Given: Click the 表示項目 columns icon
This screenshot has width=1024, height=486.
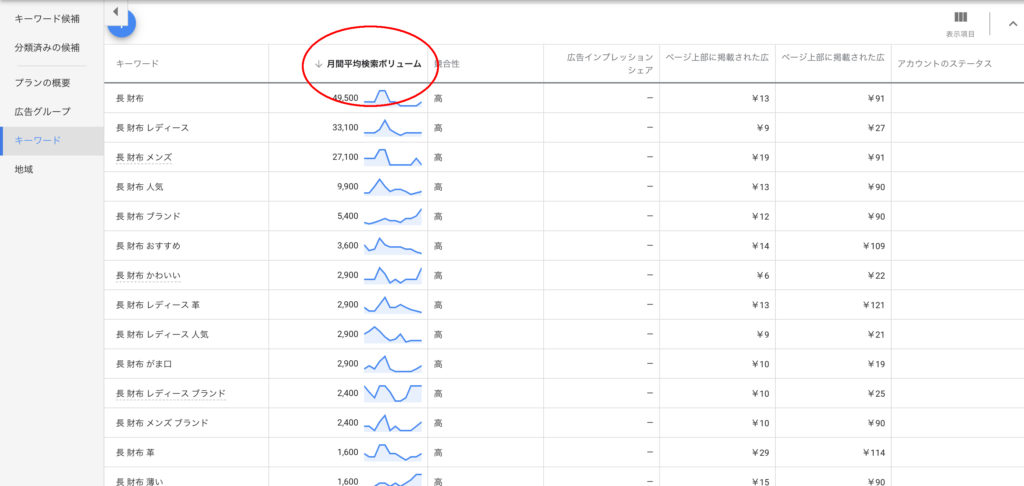Looking at the screenshot, I should pyautogui.click(x=960, y=18).
